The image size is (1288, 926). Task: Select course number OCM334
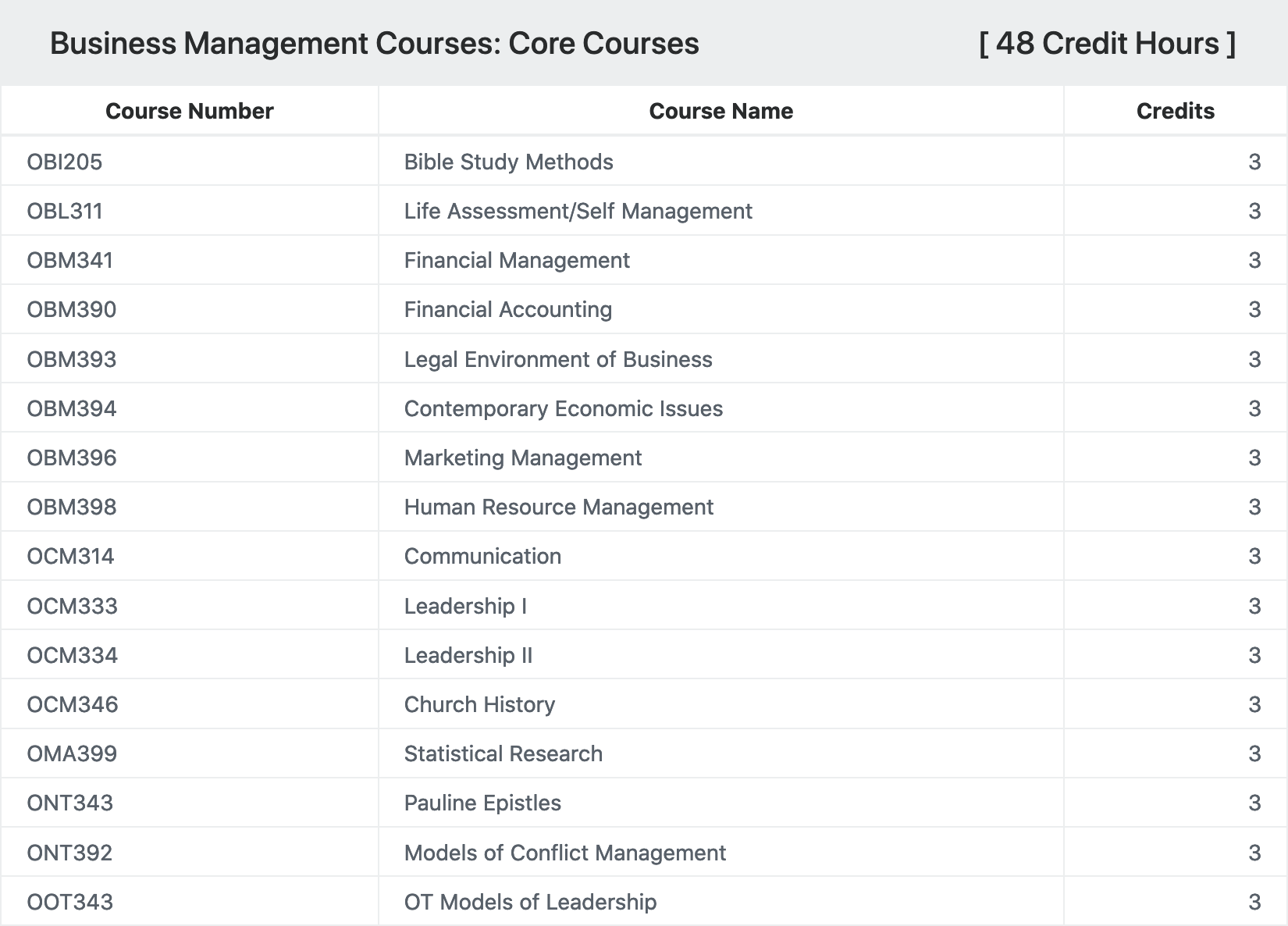(72, 655)
